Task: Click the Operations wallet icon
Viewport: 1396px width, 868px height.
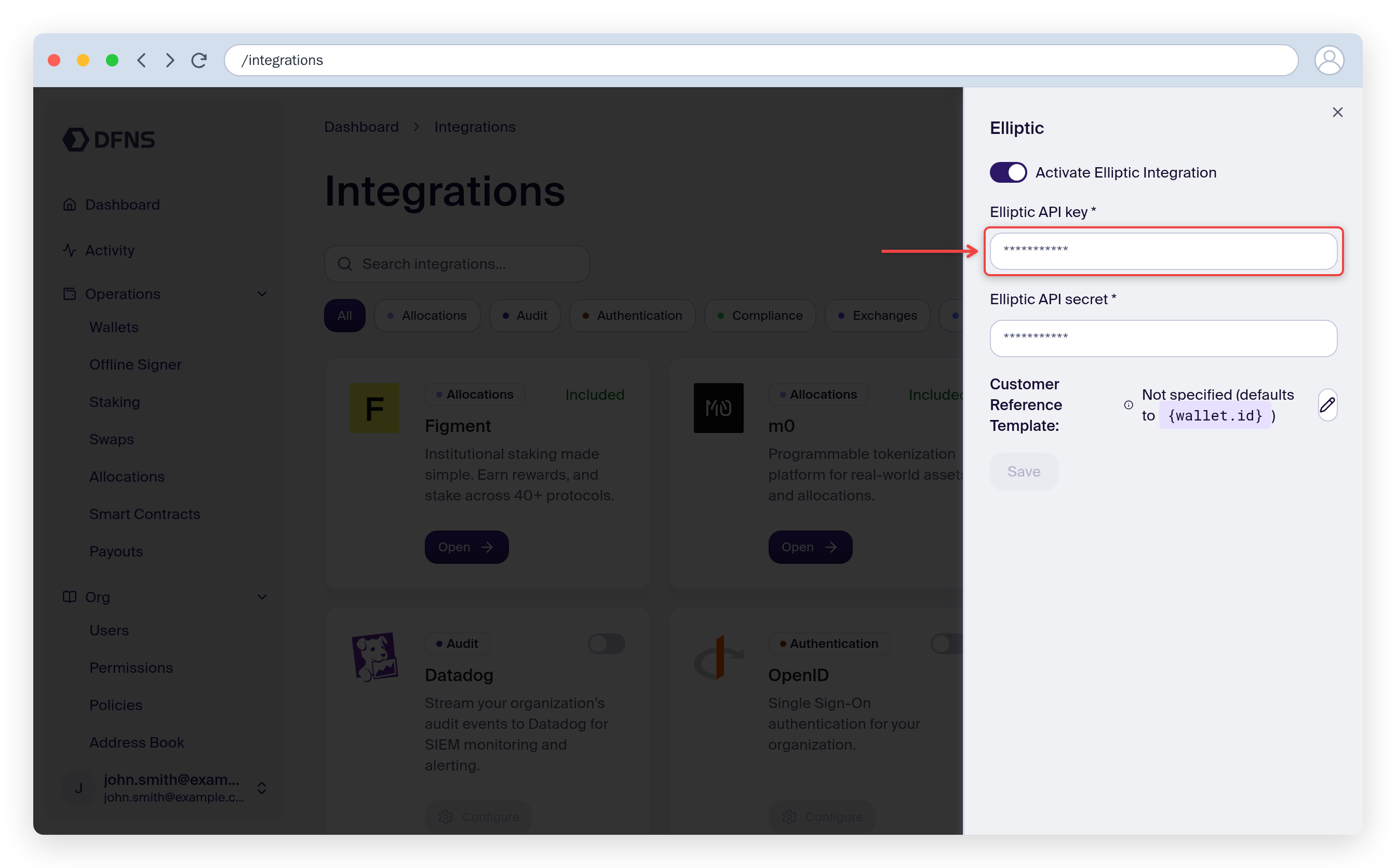Action: (x=70, y=294)
